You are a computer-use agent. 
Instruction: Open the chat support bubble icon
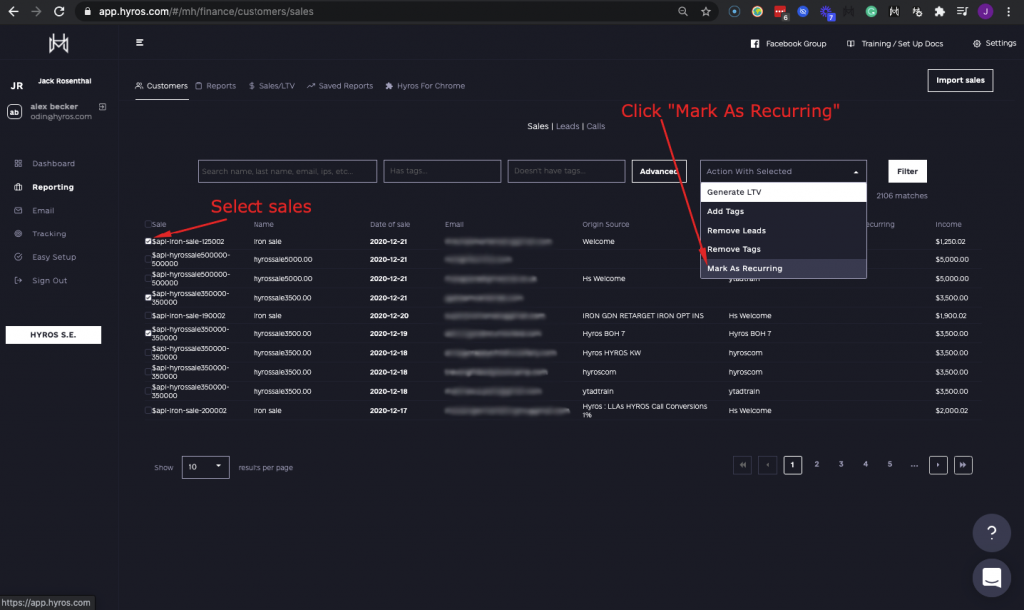click(x=991, y=577)
